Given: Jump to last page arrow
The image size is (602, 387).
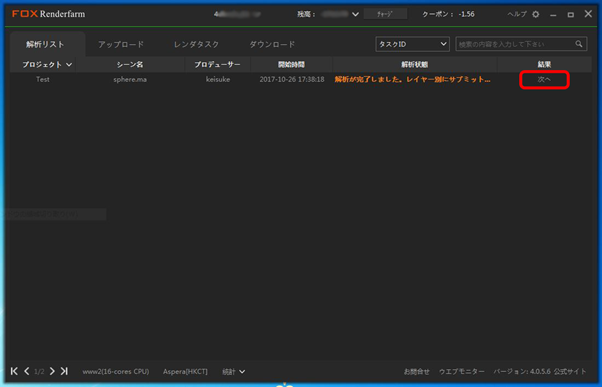Looking at the screenshot, I should point(64,371).
